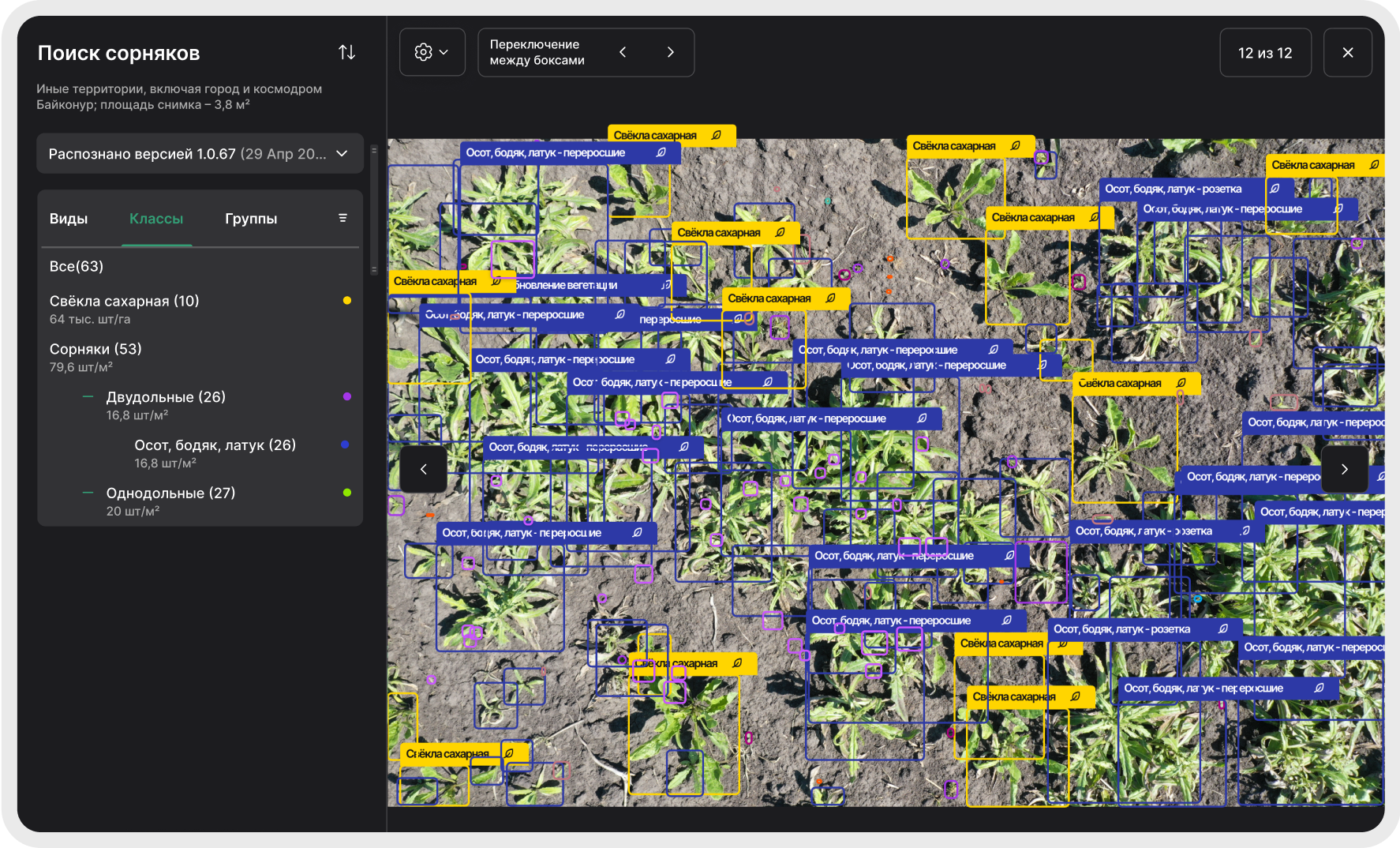Collapse the Однодольные (27) group
The height and width of the screenshot is (848, 1400).
coord(88,493)
